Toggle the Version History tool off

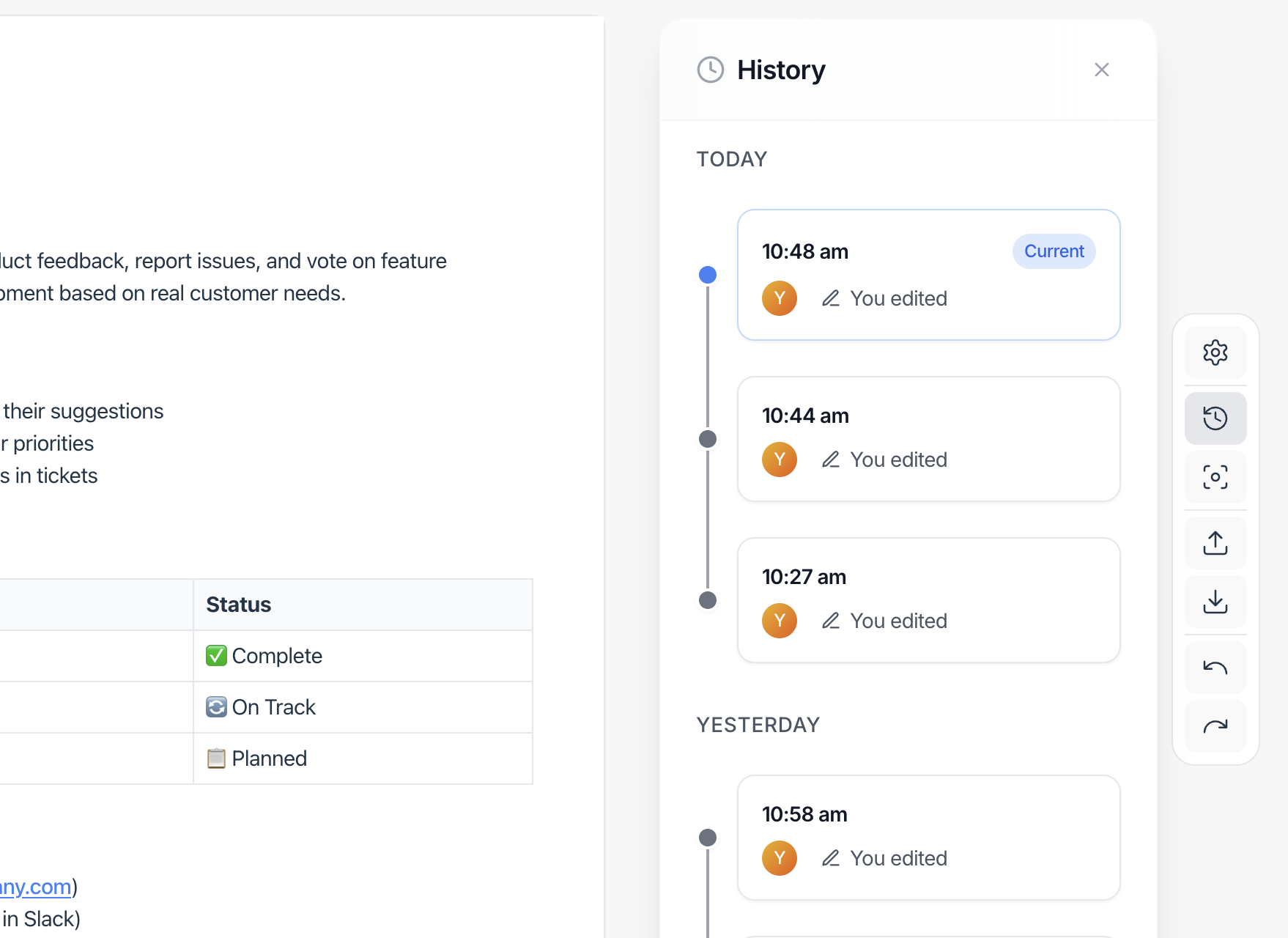click(x=1215, y=418)
